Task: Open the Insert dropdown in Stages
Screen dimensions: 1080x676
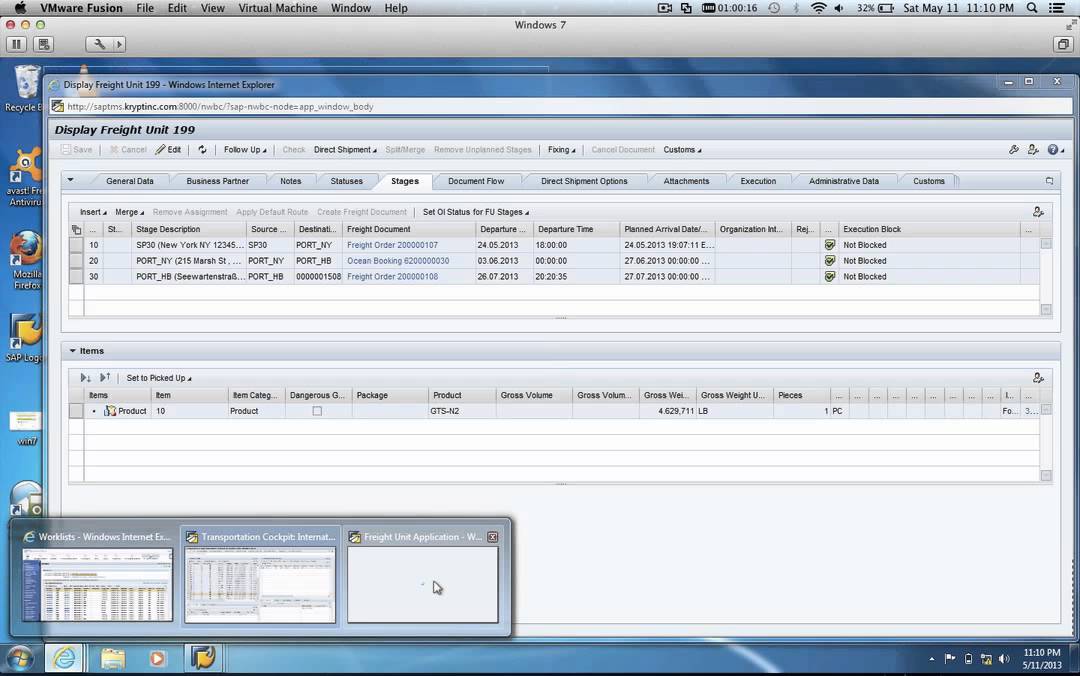Action: [x=93, y=212]
